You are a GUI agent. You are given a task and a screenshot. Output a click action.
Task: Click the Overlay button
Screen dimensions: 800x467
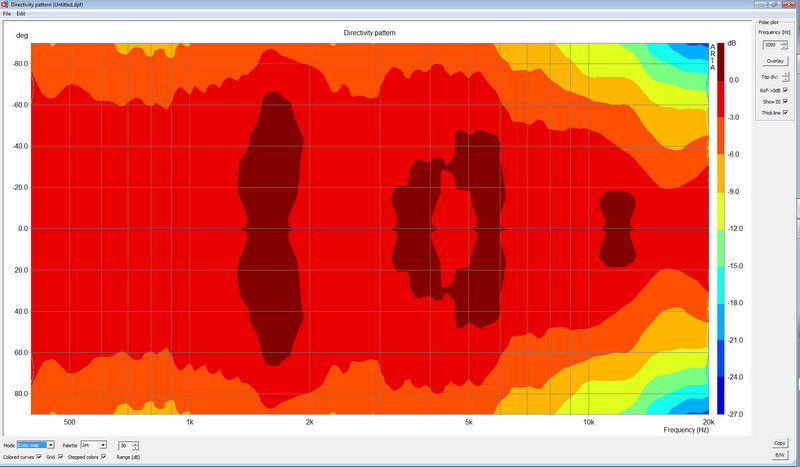coord(775,61)
